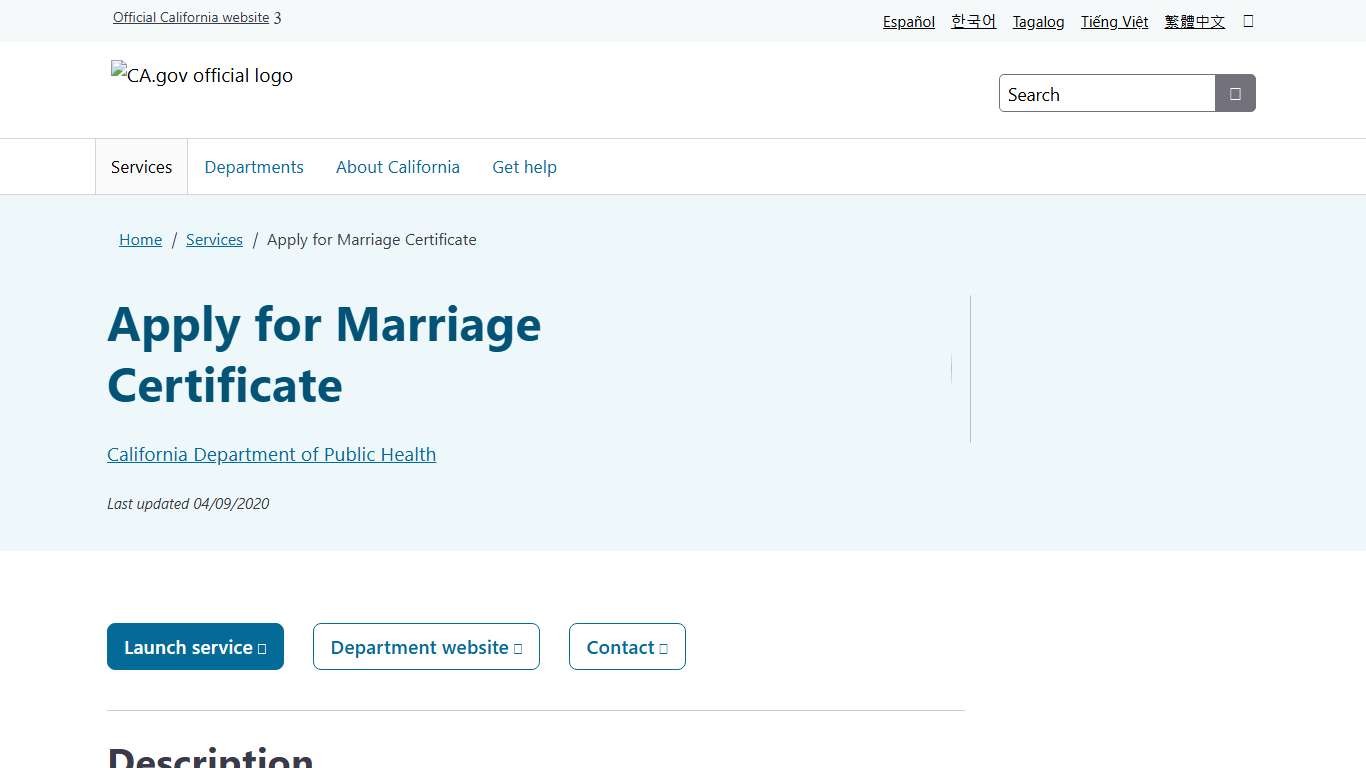The height and width of the screenshot is (768, 1366).
Task: Click external-link icon on Contact button
Action: [x=665, y=647]
